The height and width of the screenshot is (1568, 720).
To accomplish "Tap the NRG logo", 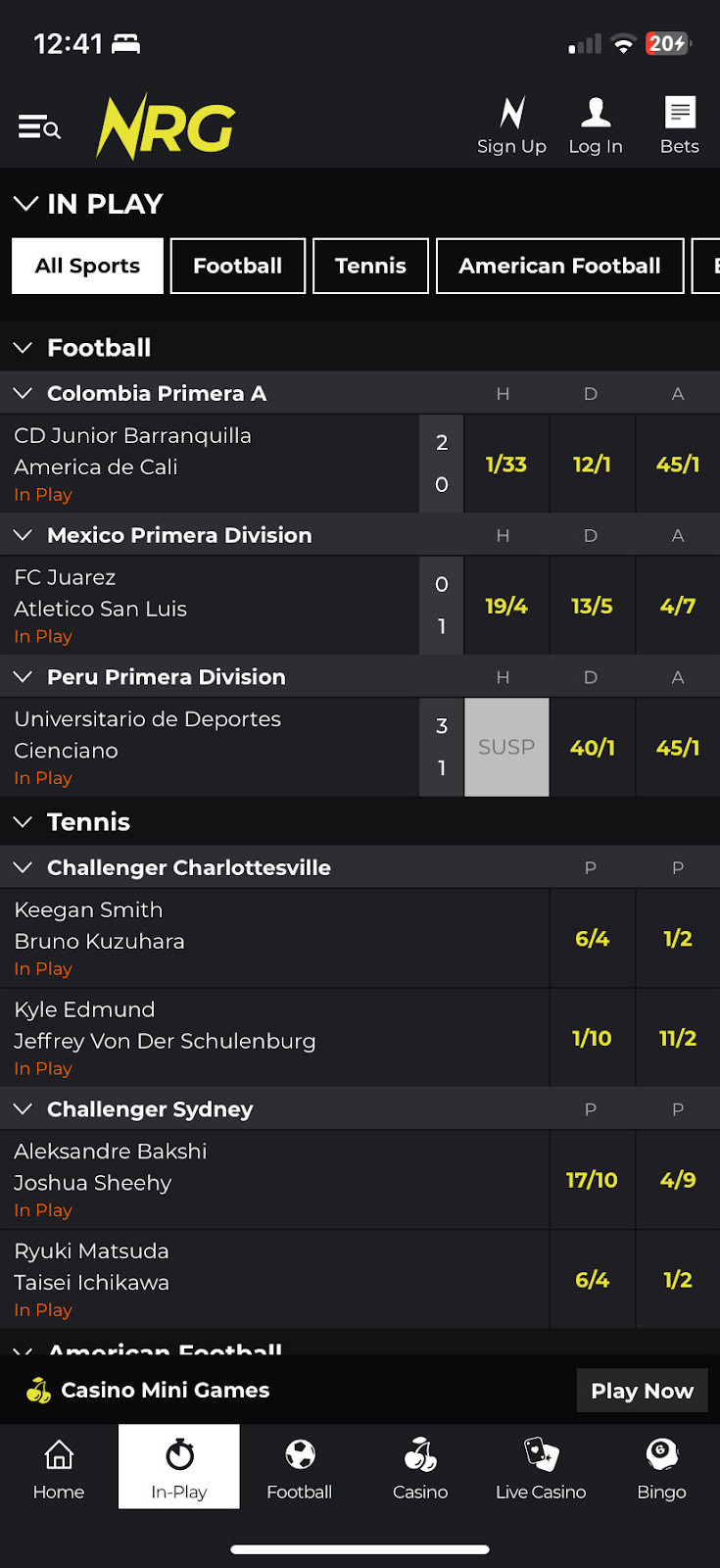I will [x=166, y=127].
